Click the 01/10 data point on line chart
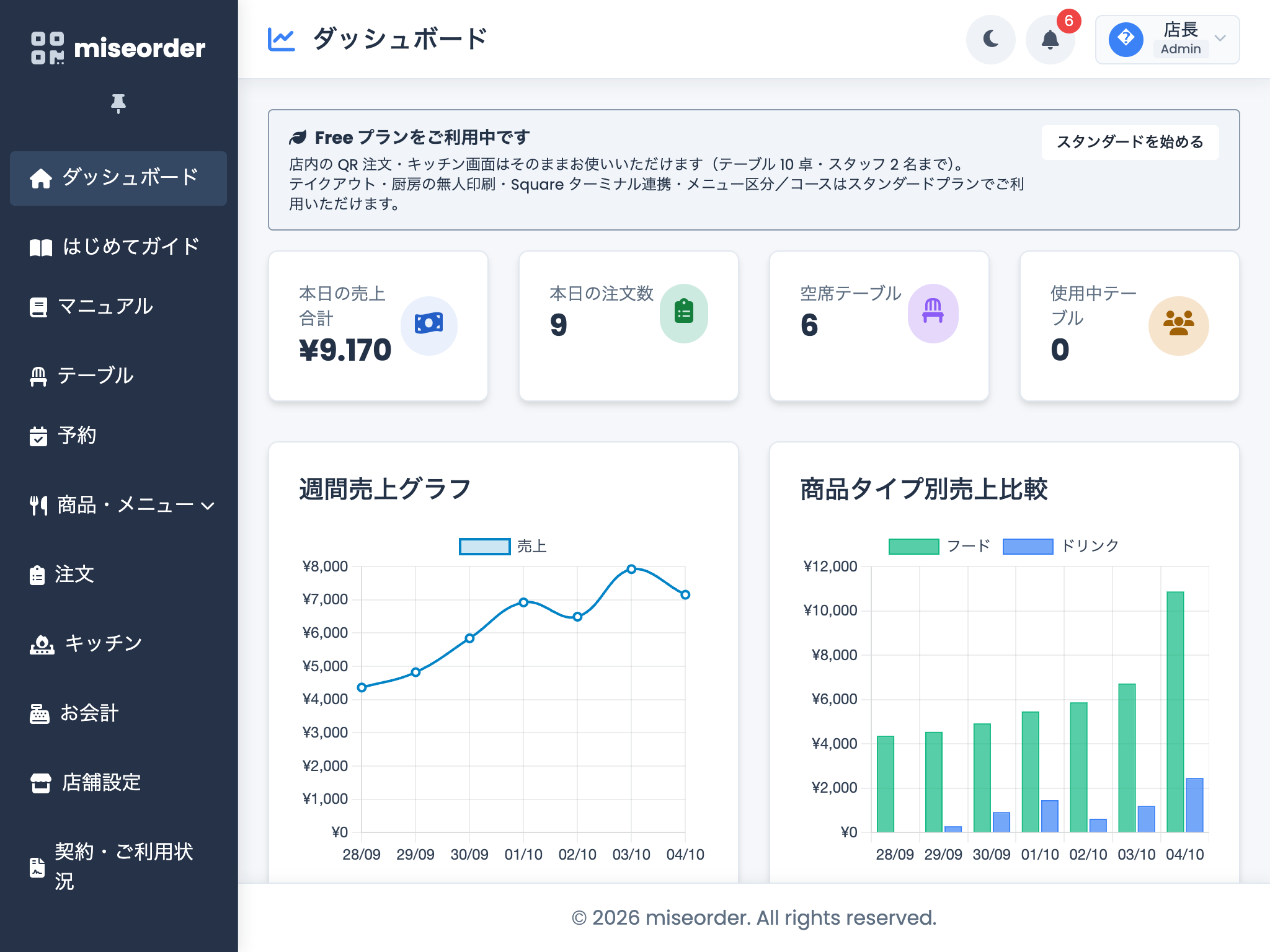The height and width of the screenshot is (952, 1270). 523,602
